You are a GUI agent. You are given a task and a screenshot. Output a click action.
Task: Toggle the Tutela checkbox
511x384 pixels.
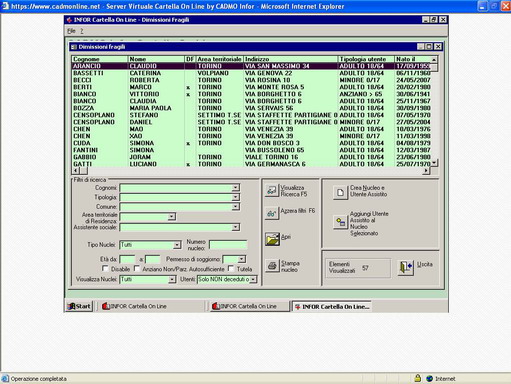pos(231,268)
